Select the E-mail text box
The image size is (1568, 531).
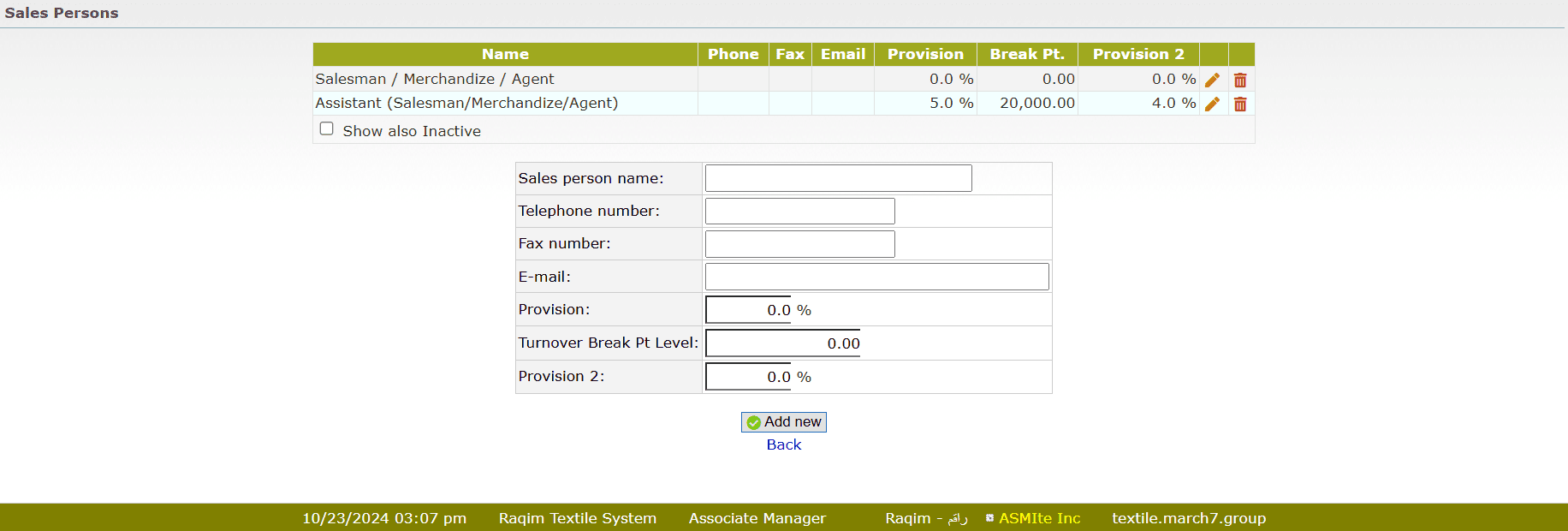pos(876,277)
